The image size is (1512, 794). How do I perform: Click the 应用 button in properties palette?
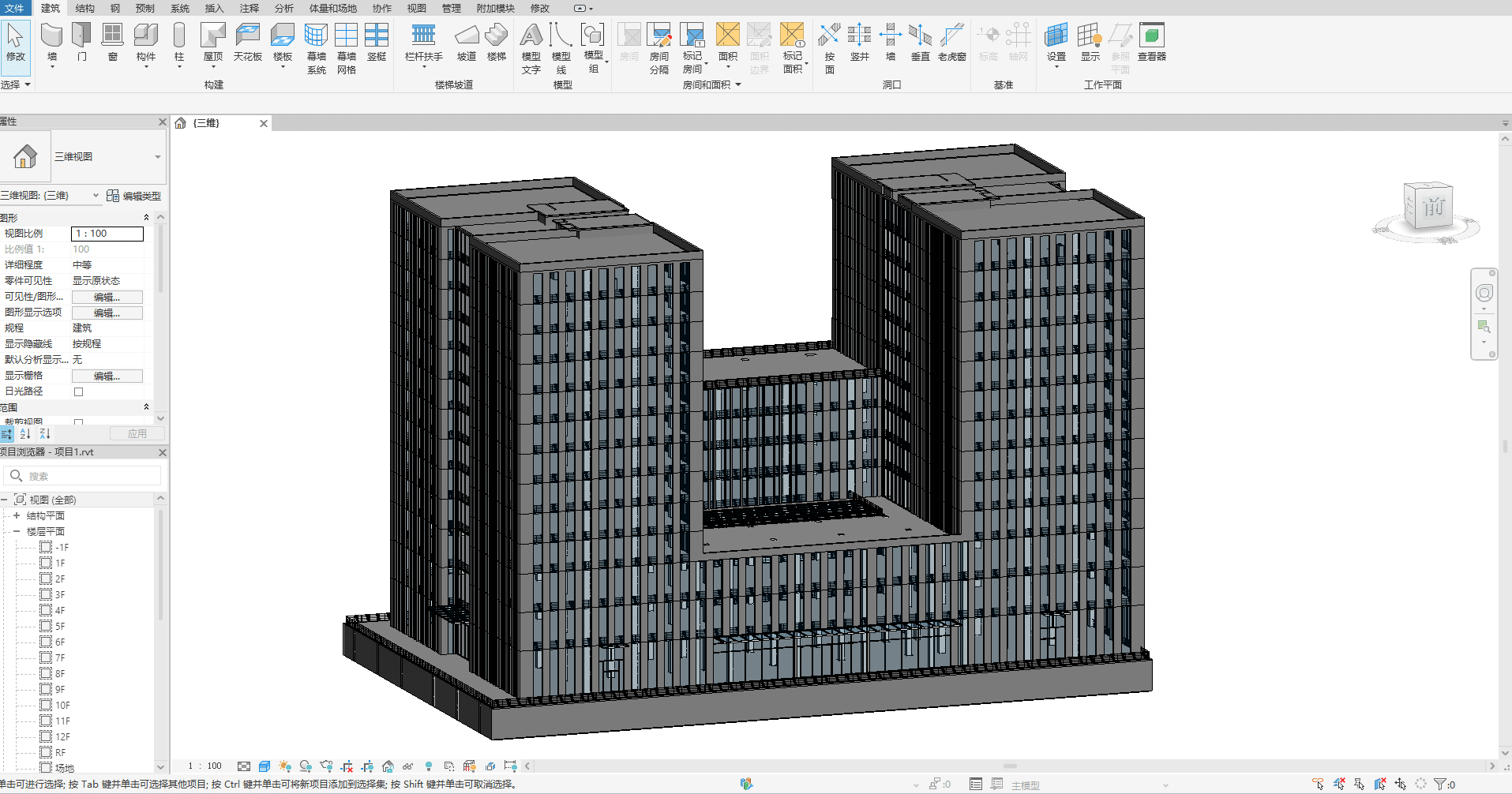tap(136, 433)
